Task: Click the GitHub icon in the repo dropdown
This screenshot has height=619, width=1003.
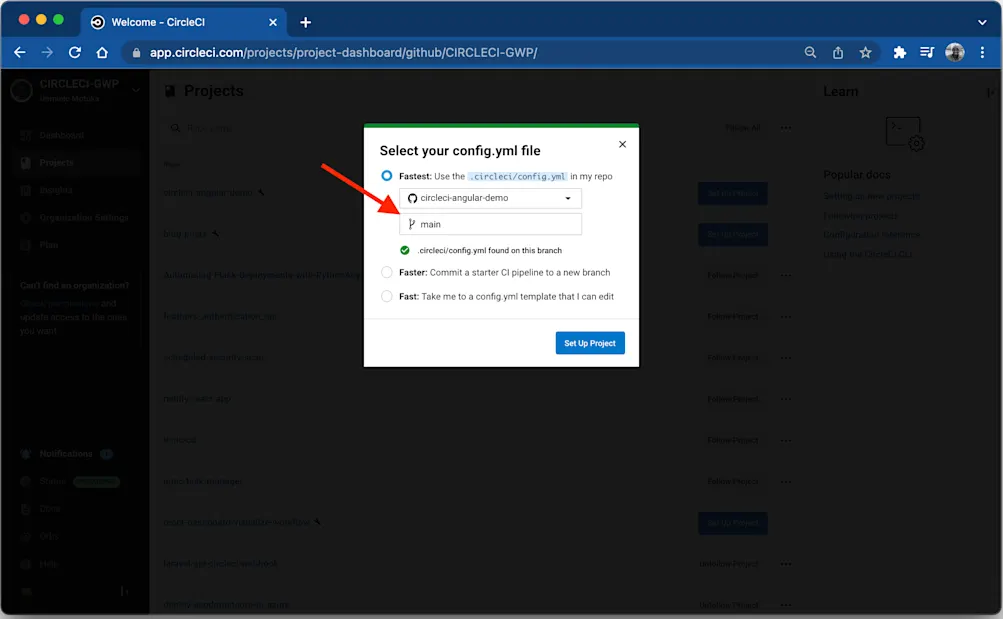Action: coord(413,198)
